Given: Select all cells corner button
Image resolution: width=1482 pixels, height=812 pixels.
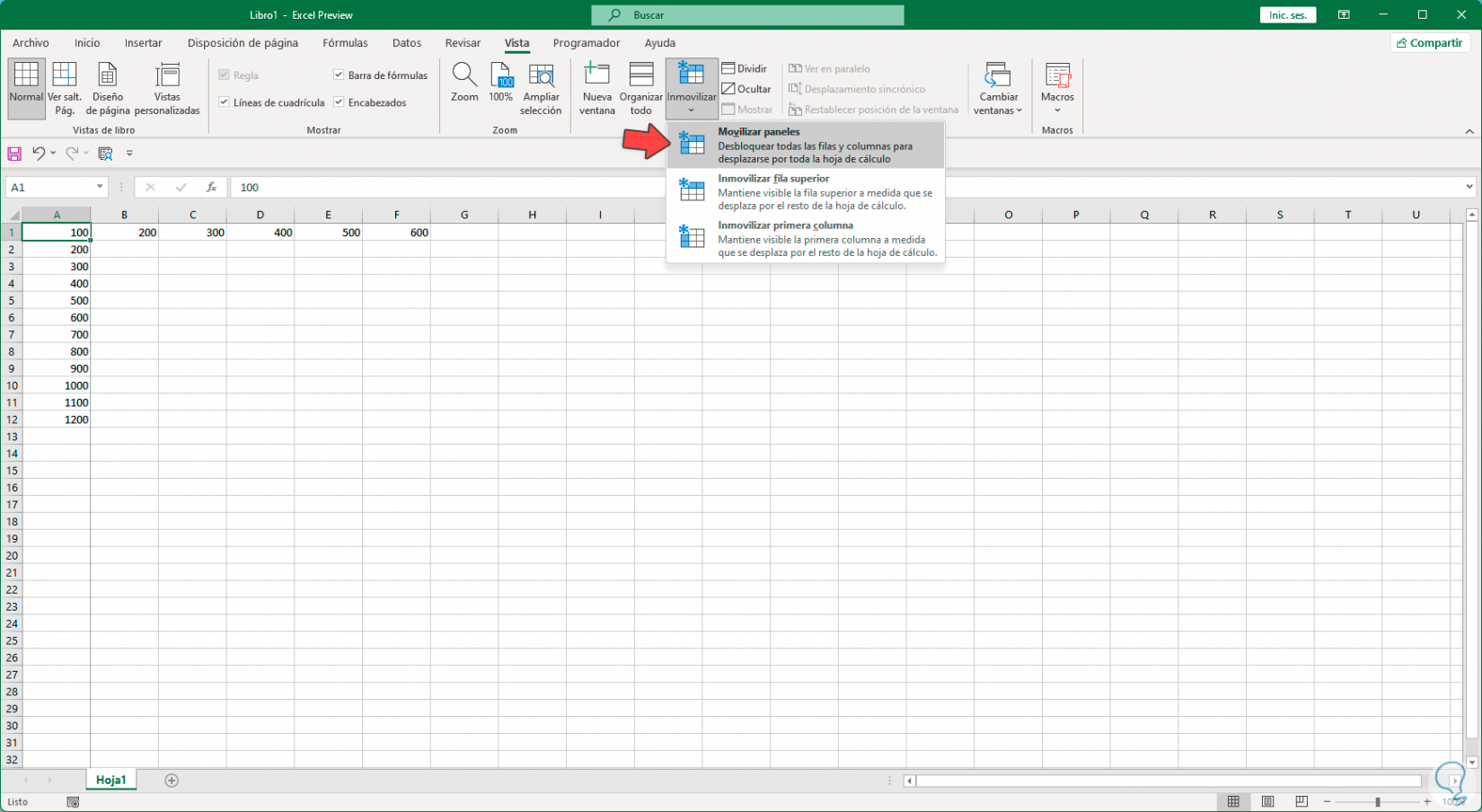Looking at the screenshot, I should pyautogui.click(x=12, y=215).
